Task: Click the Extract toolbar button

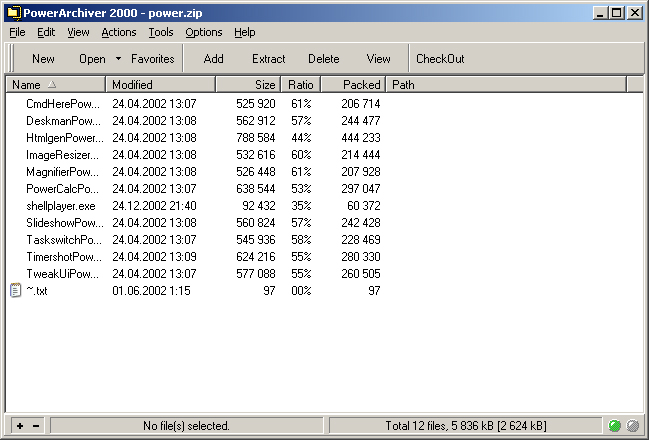Action: [x=269, y=59]
